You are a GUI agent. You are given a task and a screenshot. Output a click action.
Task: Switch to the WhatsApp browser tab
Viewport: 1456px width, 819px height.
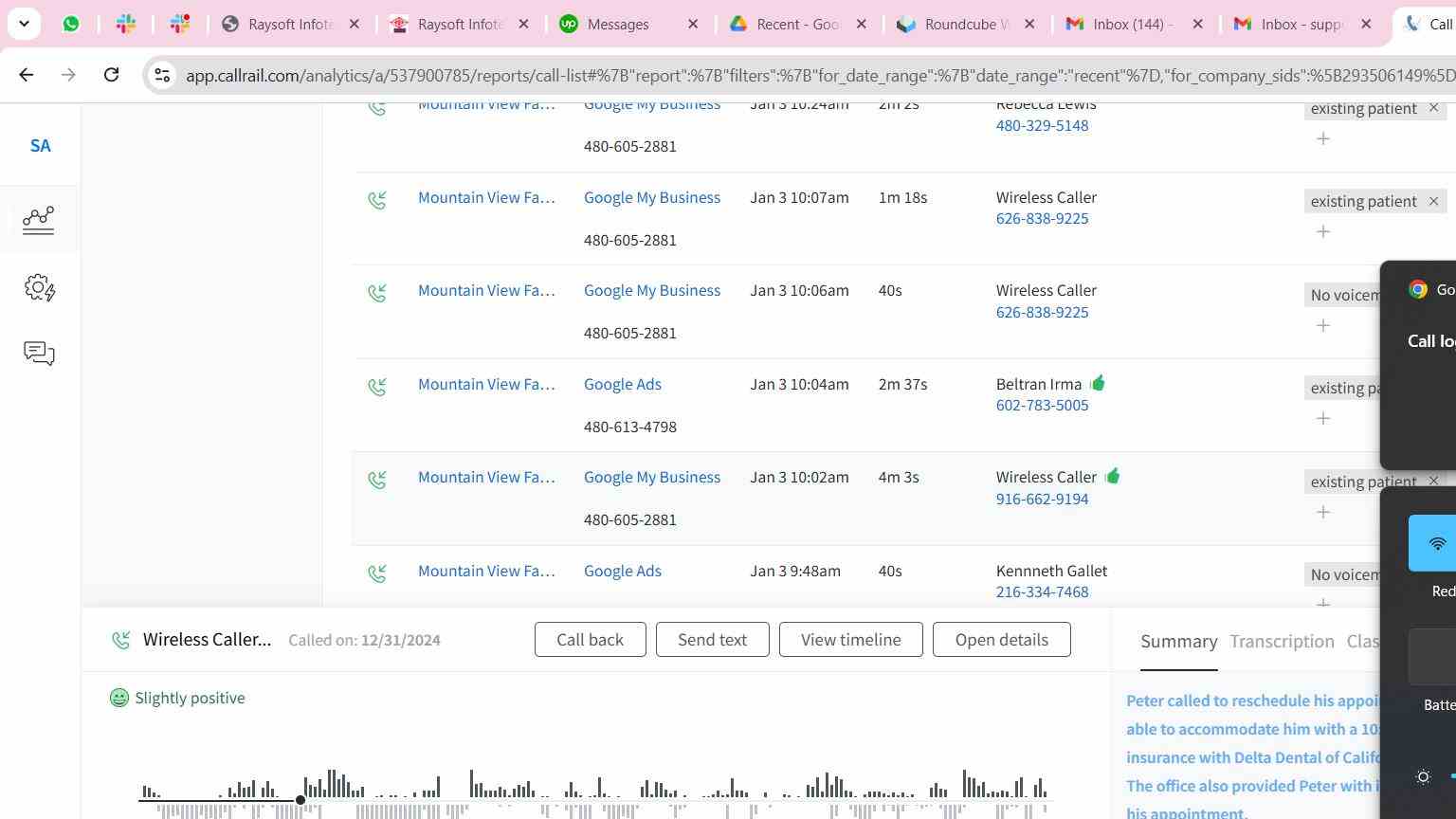tap(71, 24)
